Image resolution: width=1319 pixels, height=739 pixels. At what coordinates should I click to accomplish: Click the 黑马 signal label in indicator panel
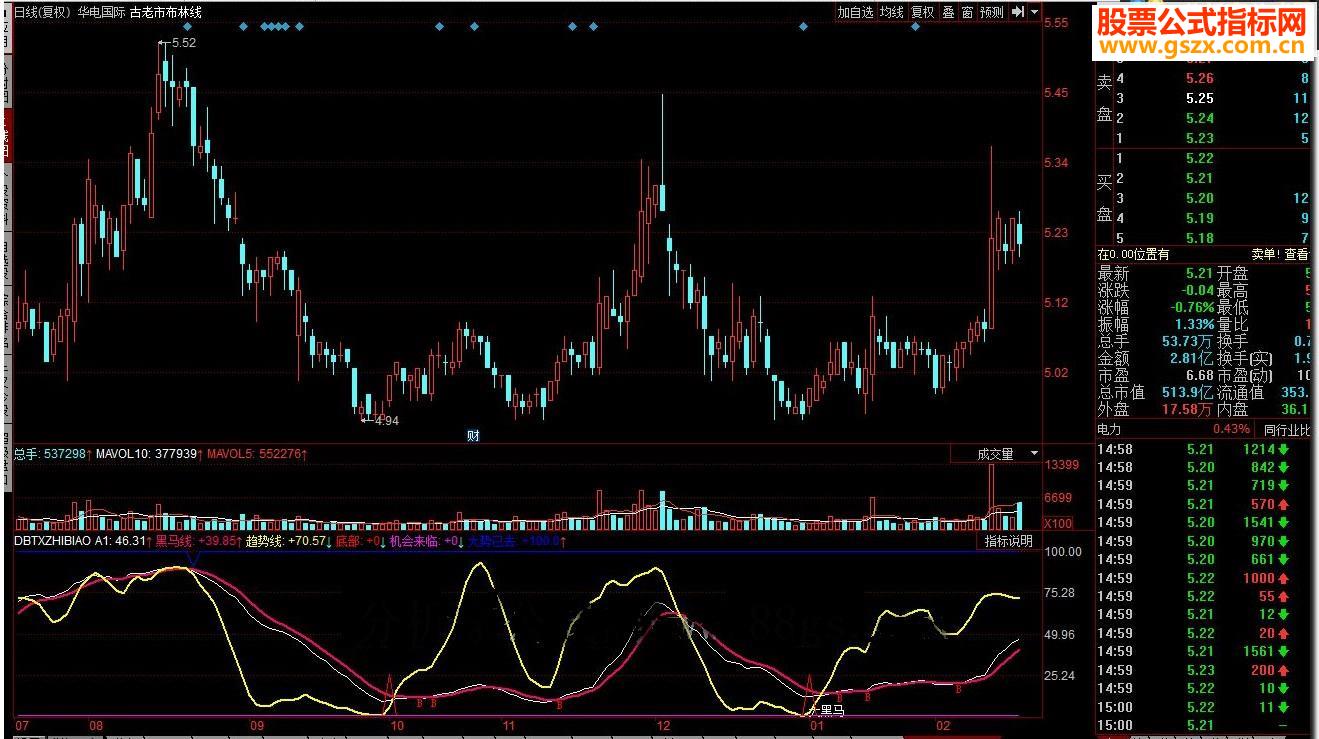coord(831,711)
